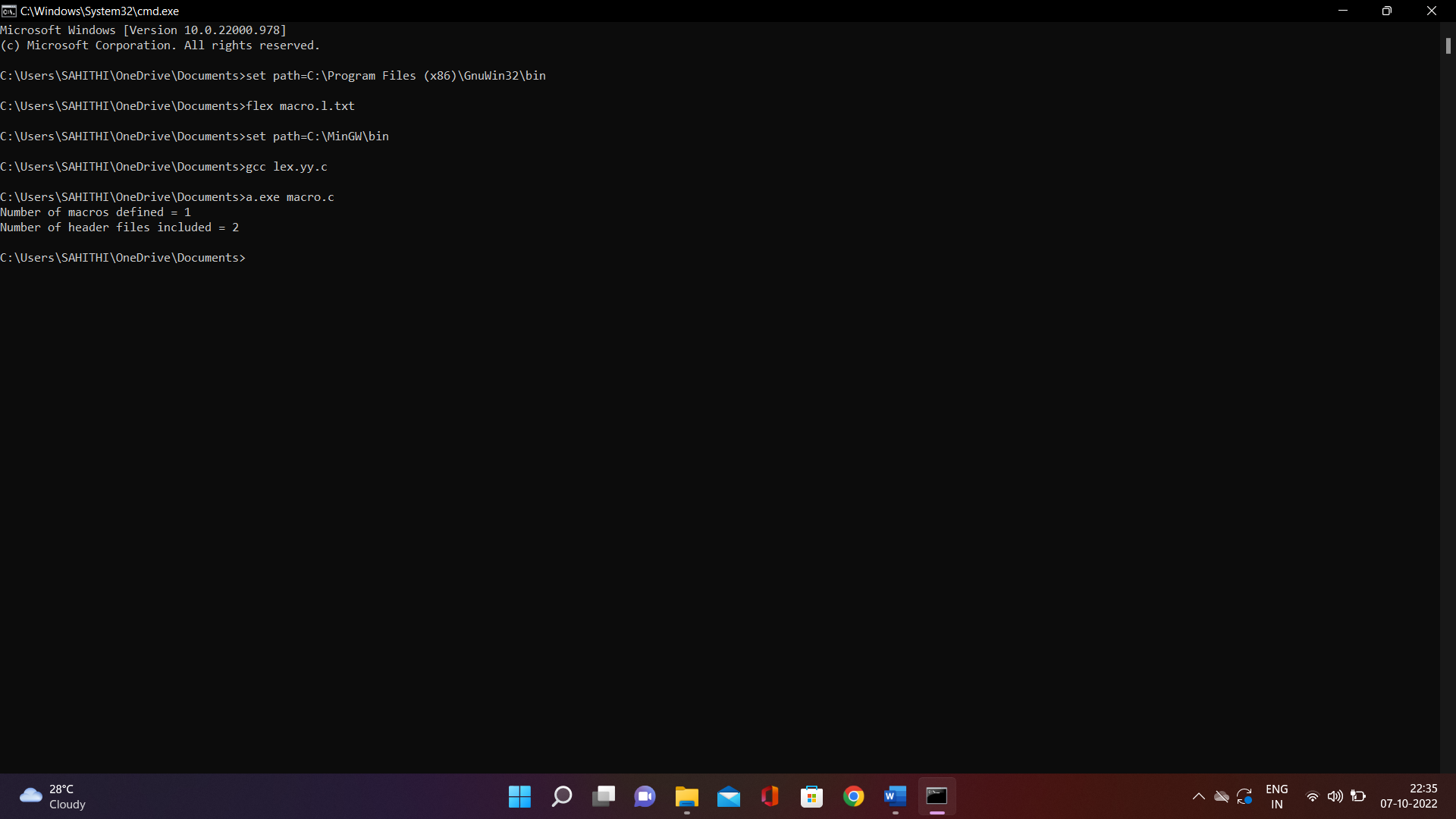Screen dimensions: 1456x819
Task: Launch Google Chrome from taskbar
Action: (x=854, y=796)
